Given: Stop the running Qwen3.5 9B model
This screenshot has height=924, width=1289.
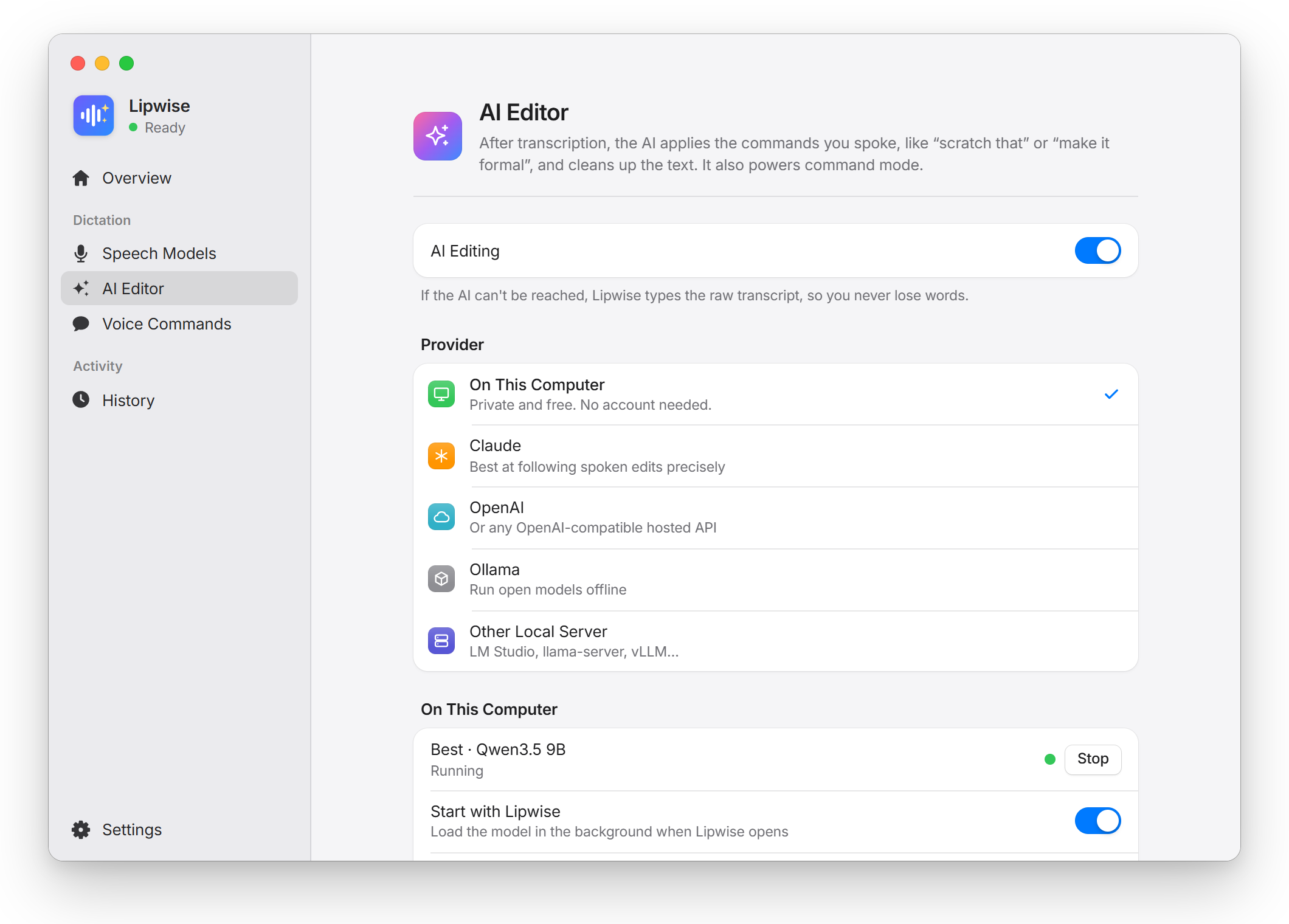Looking at the screenshot, I should [1093, 759].
